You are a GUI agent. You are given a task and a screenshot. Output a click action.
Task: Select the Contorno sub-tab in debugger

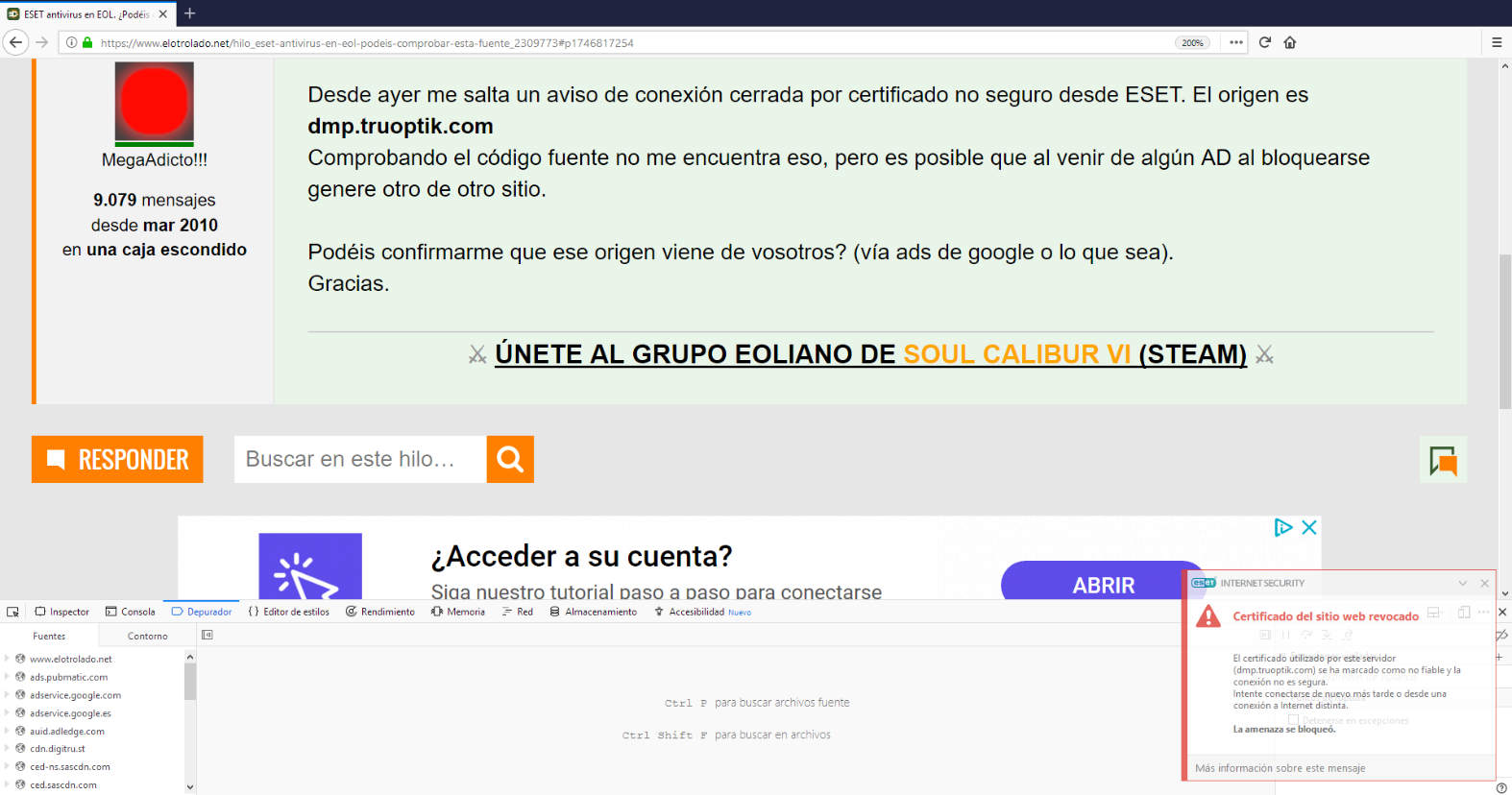148,636
